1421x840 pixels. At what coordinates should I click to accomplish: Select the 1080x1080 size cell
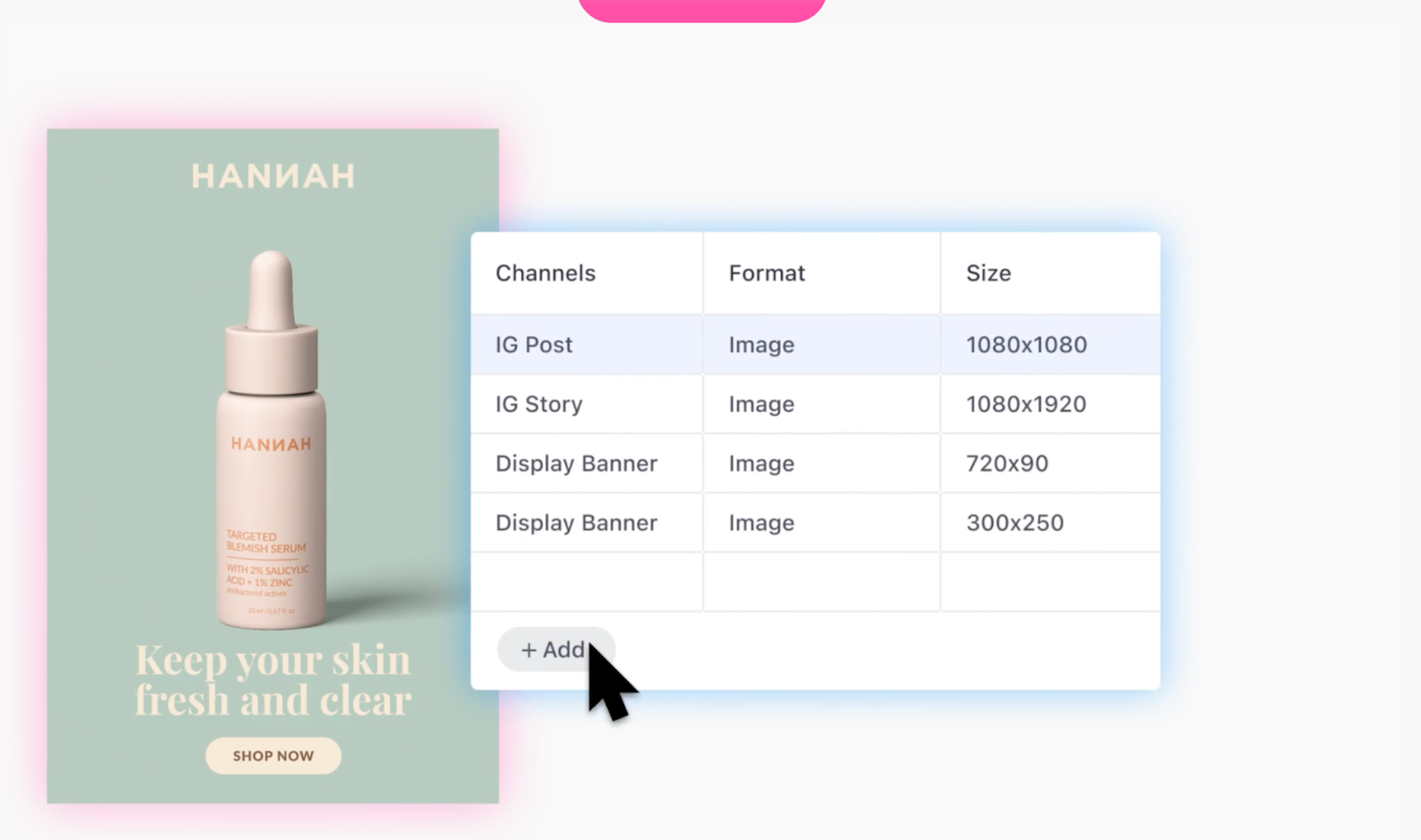1026,345
